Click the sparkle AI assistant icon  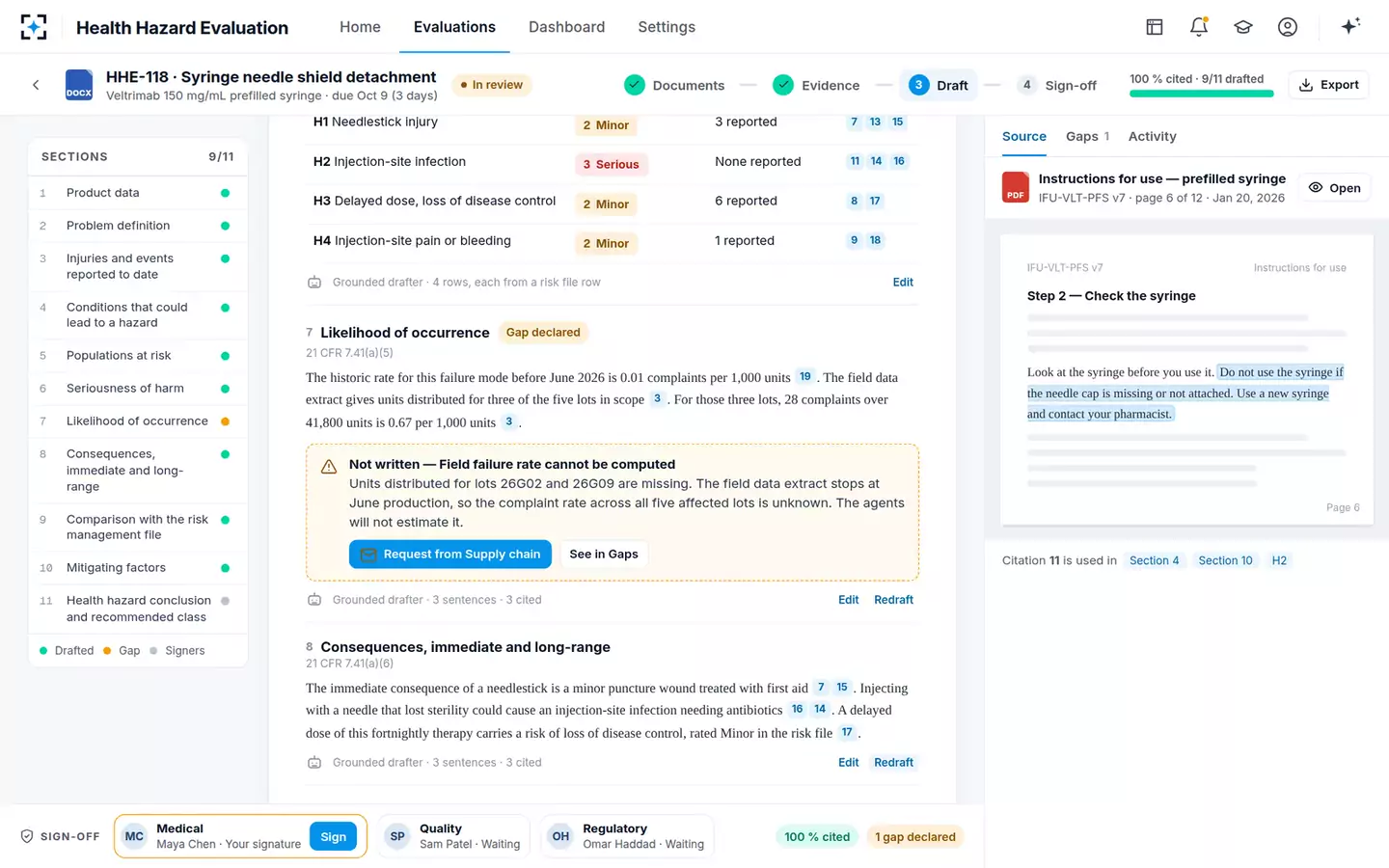pos(1350,26)
